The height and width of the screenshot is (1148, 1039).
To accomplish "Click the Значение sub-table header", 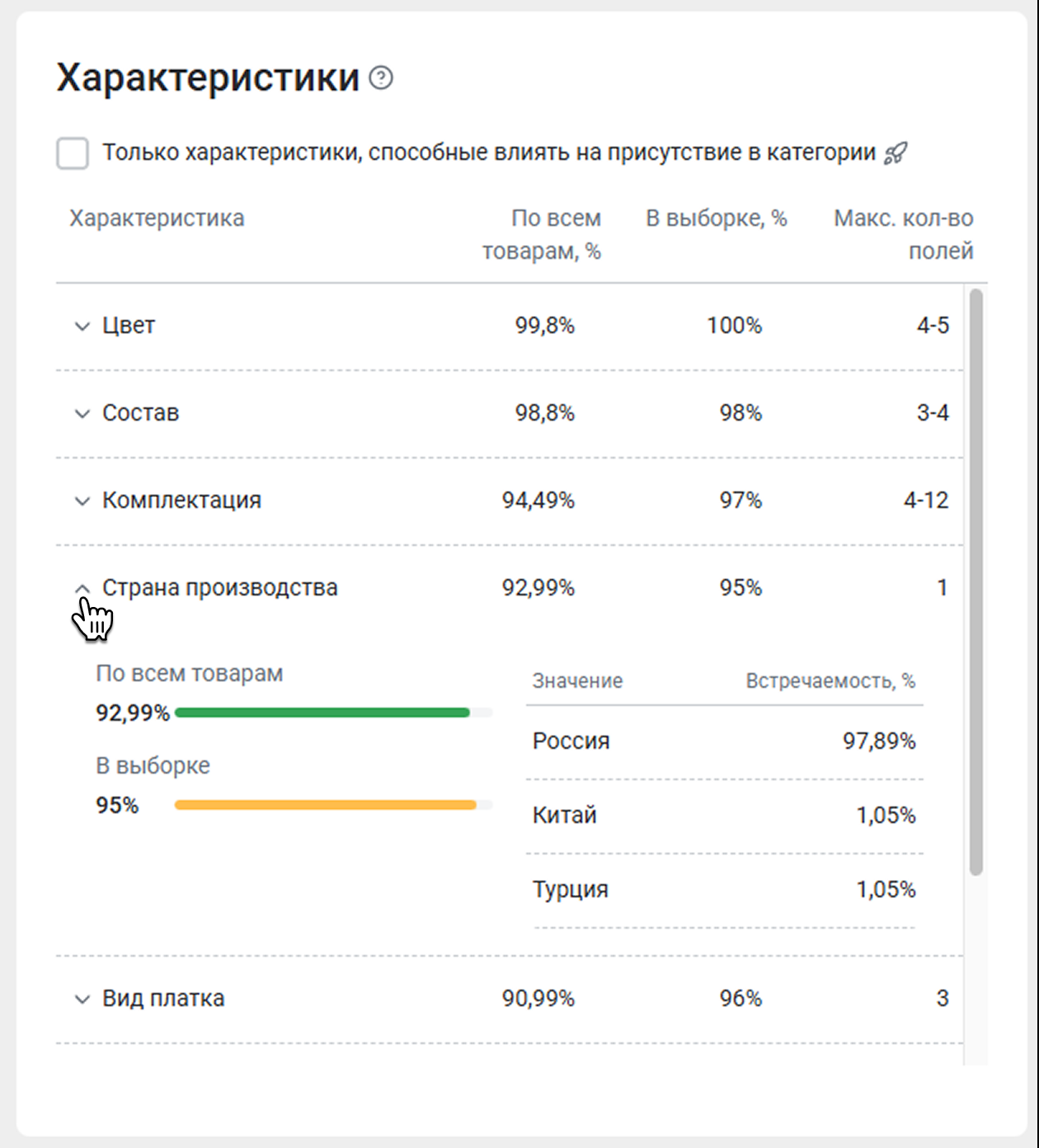I will (577, 681).
